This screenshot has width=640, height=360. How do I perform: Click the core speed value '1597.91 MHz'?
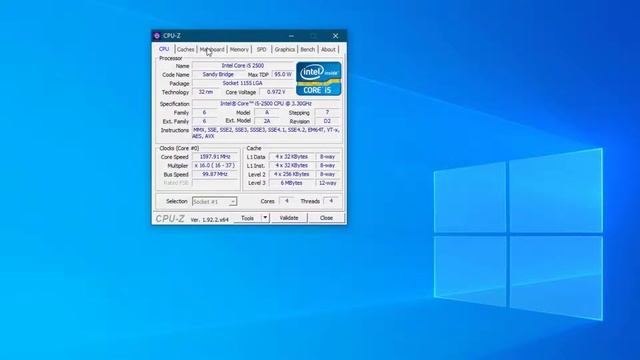click(x=215, y=157)
